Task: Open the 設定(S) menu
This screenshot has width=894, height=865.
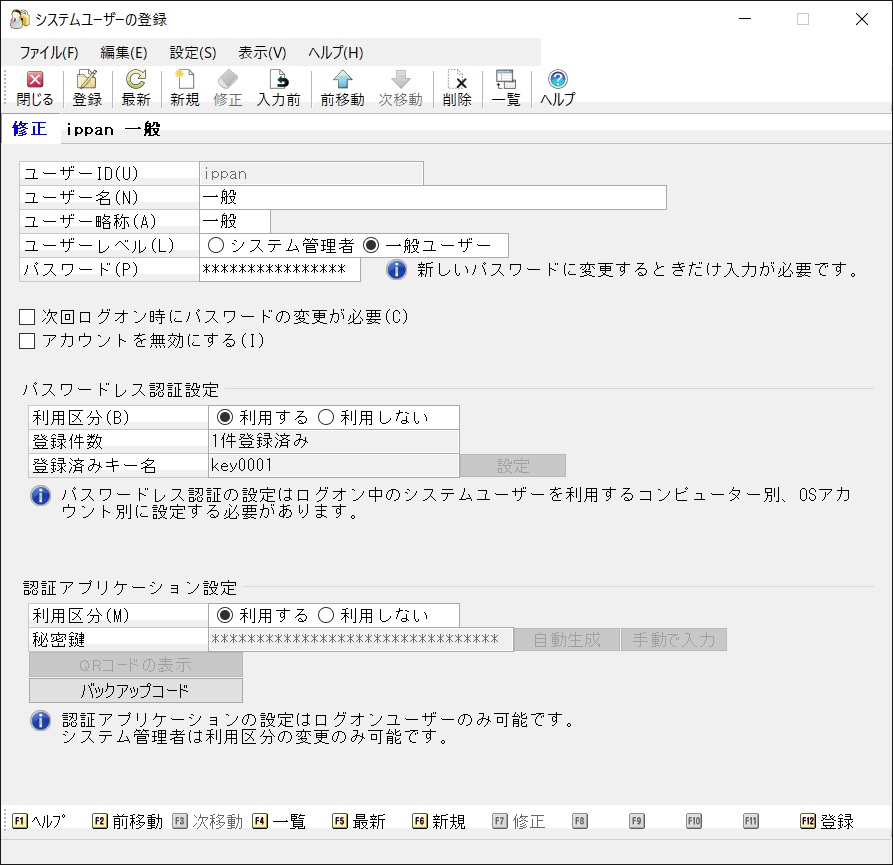Action: pos(193,53)
